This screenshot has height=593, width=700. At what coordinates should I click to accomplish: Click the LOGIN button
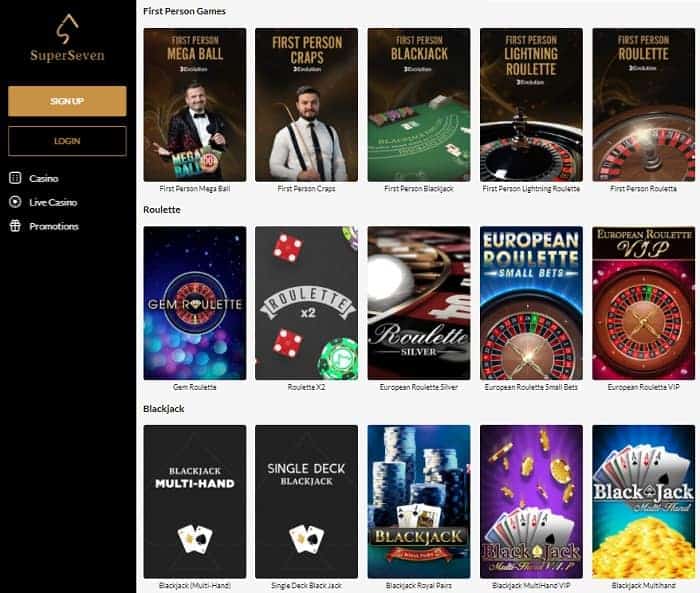[x=67, y=141]
